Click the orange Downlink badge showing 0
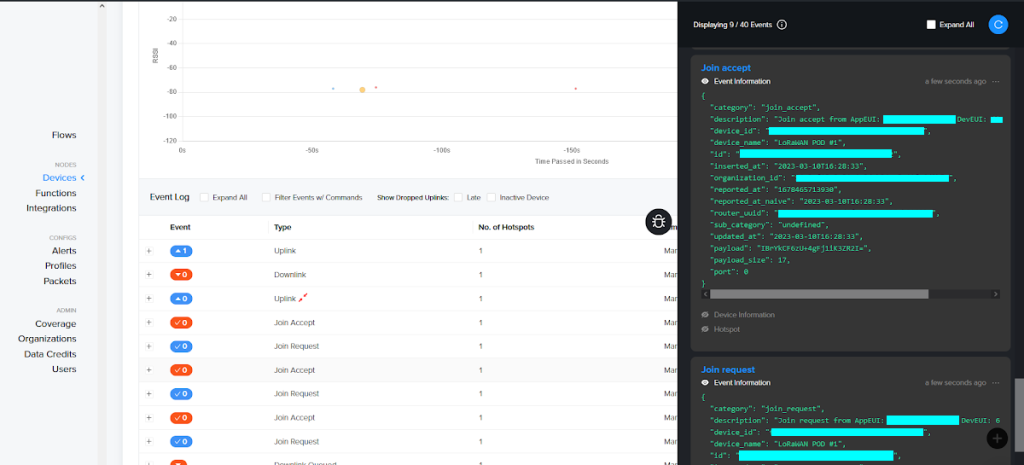This screenshot has width=1024, height=465. pyautogui.click(x=181, y=274)
